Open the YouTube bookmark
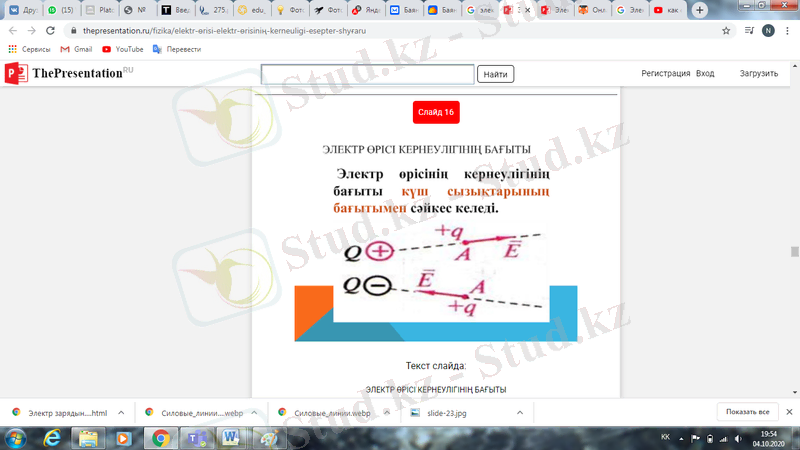The height and width of the screenshot is (450, 800). click(x=122, y=49)
